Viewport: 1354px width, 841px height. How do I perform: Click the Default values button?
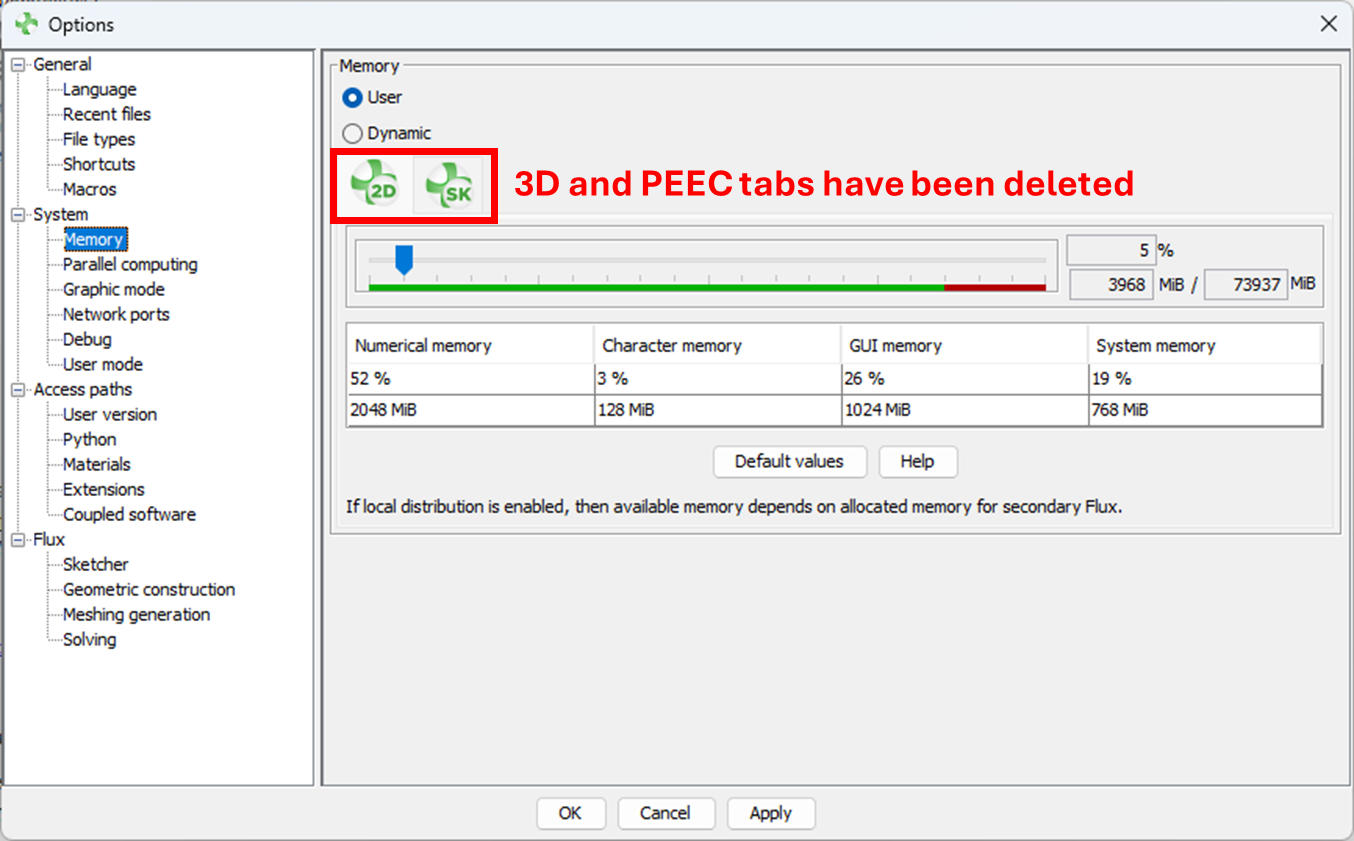[789, 462]
